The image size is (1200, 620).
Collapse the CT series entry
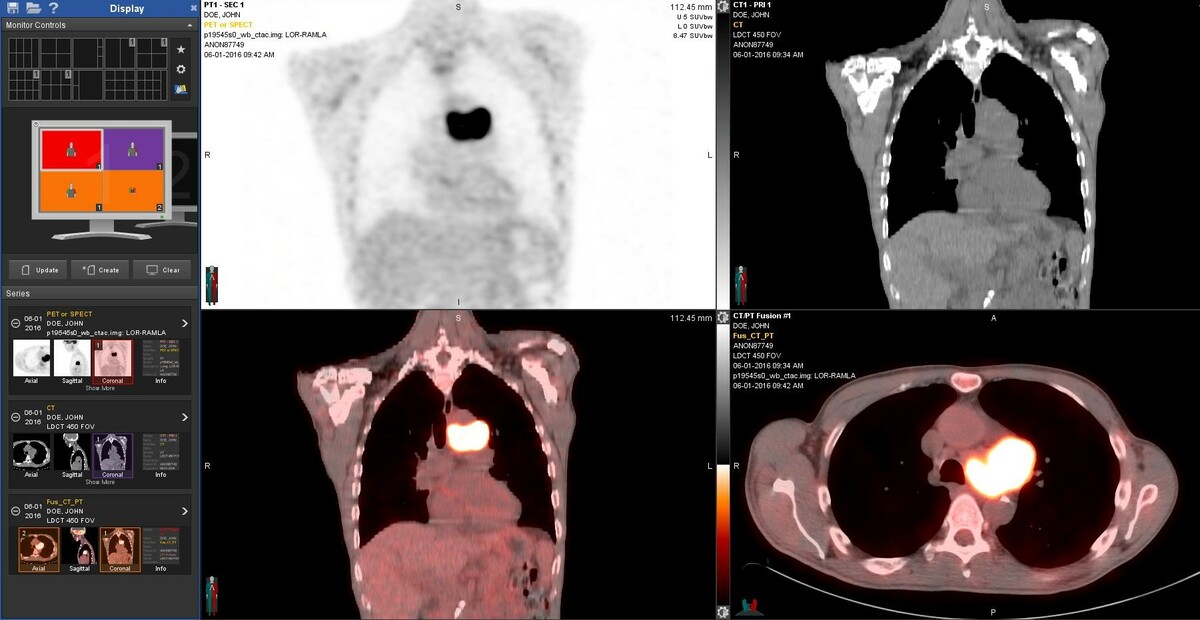coord(15,417)
